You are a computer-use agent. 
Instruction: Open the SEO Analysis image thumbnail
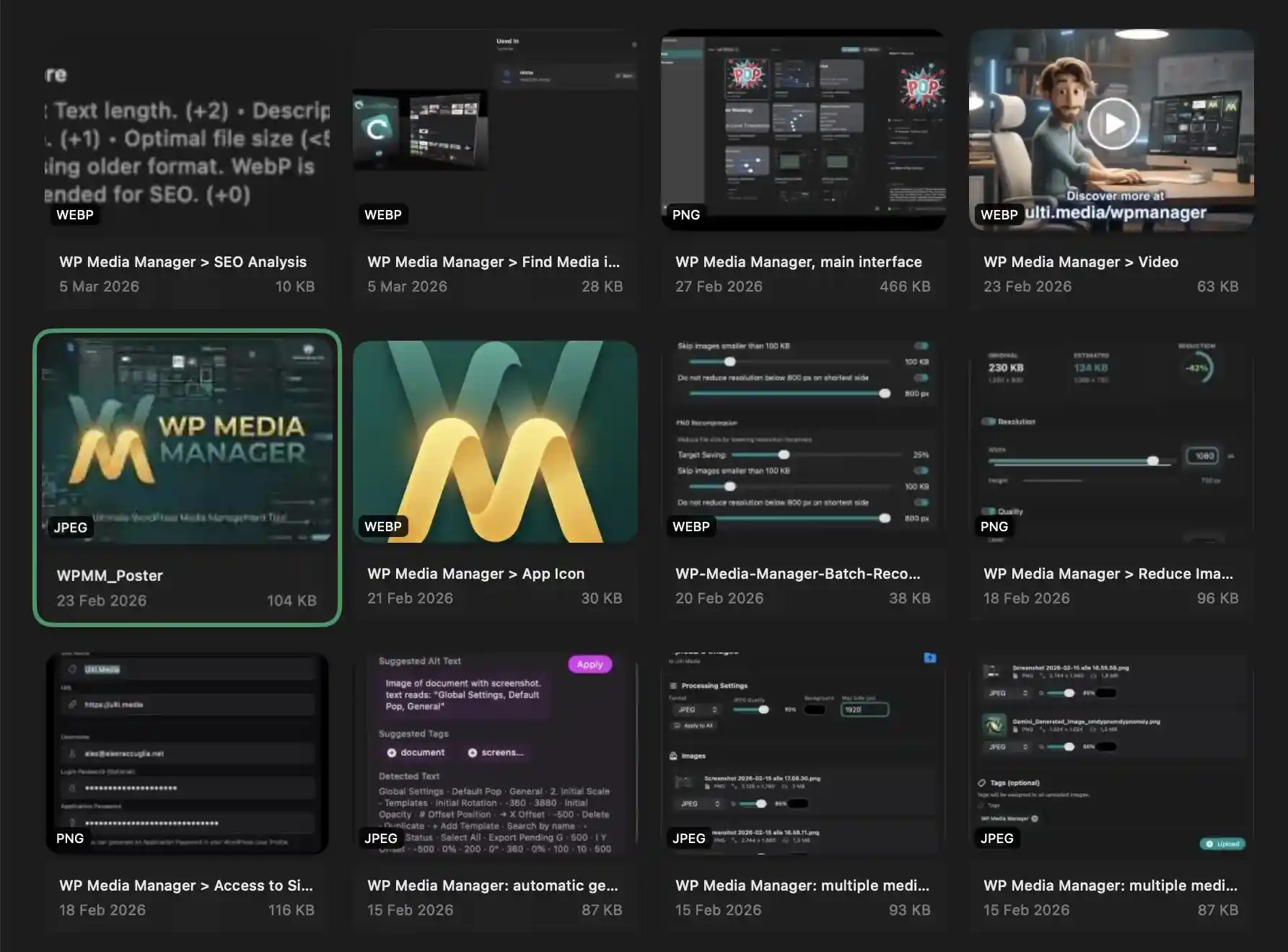(x=187, y=130)
